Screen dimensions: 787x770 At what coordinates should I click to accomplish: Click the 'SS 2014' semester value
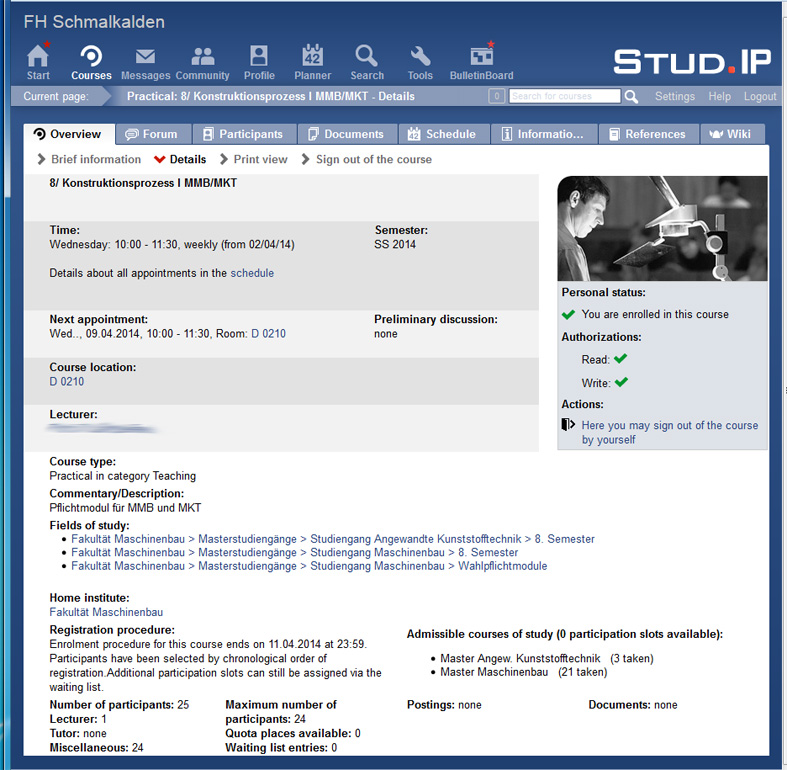coord(395,244)
